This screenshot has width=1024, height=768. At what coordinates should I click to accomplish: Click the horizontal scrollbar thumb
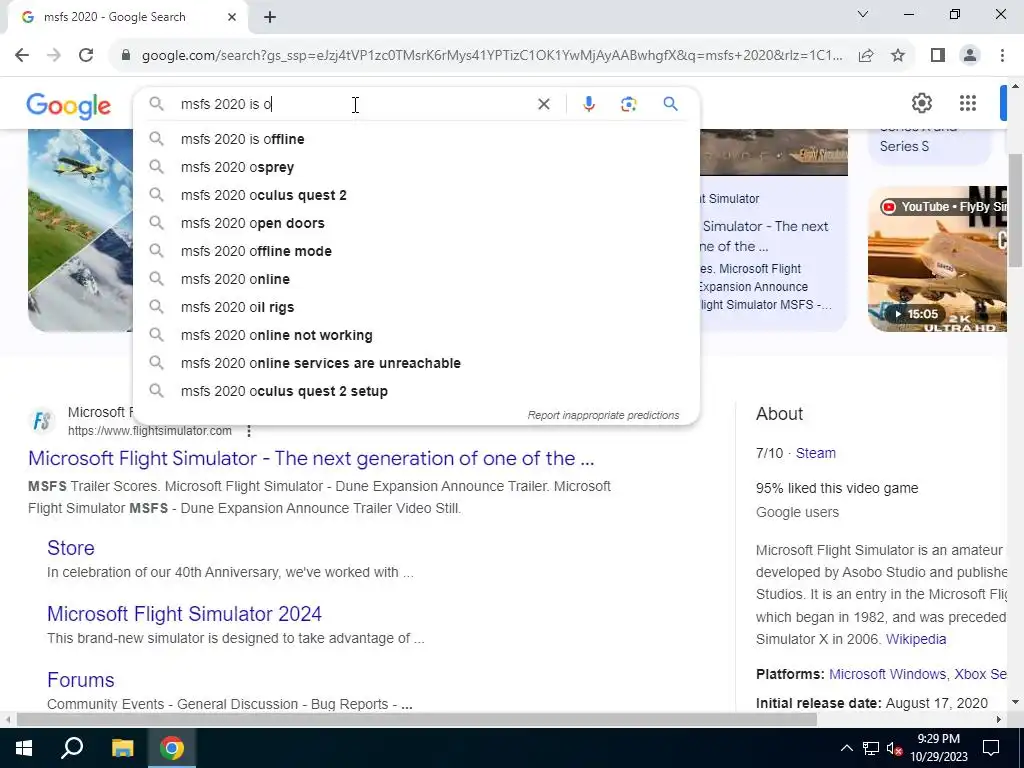[x=417, y=720]
